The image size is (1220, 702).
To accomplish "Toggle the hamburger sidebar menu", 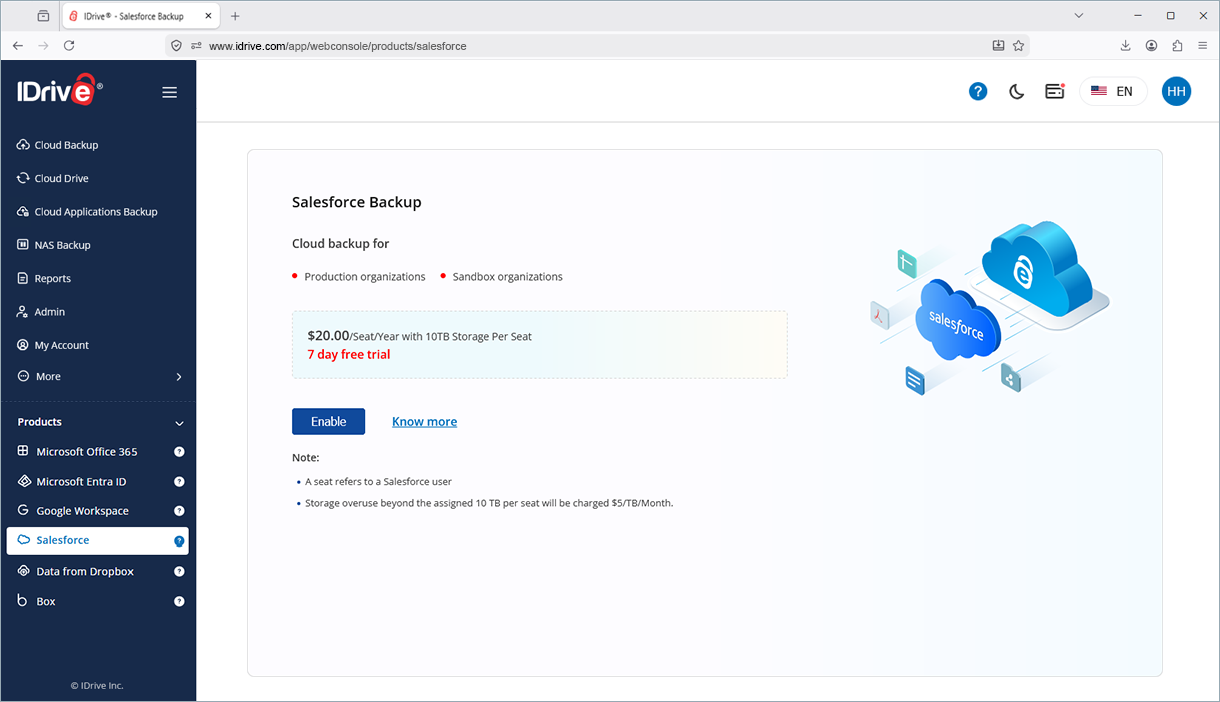I will [x=170, y=92].
